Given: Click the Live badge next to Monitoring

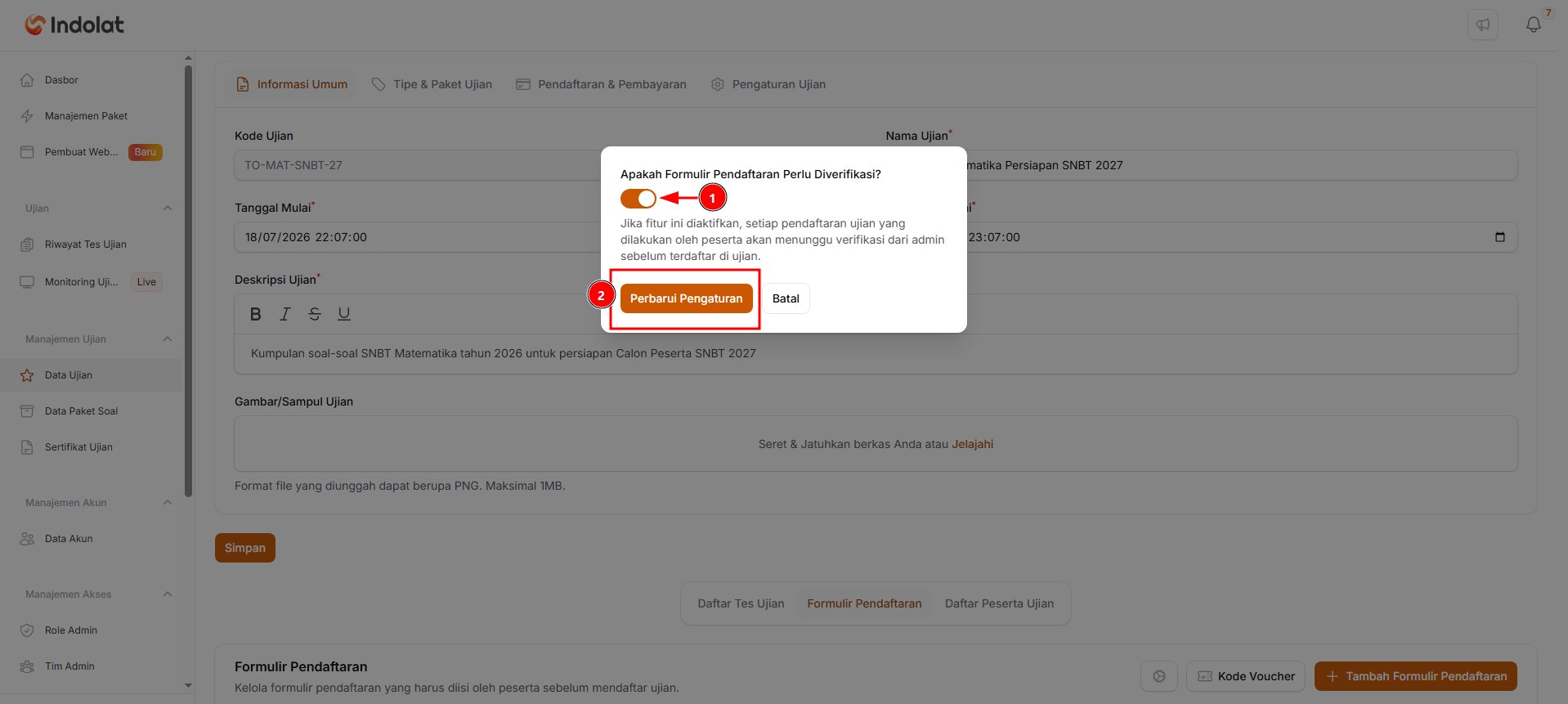Looking at the screenshot, I should tap(146, 282).
